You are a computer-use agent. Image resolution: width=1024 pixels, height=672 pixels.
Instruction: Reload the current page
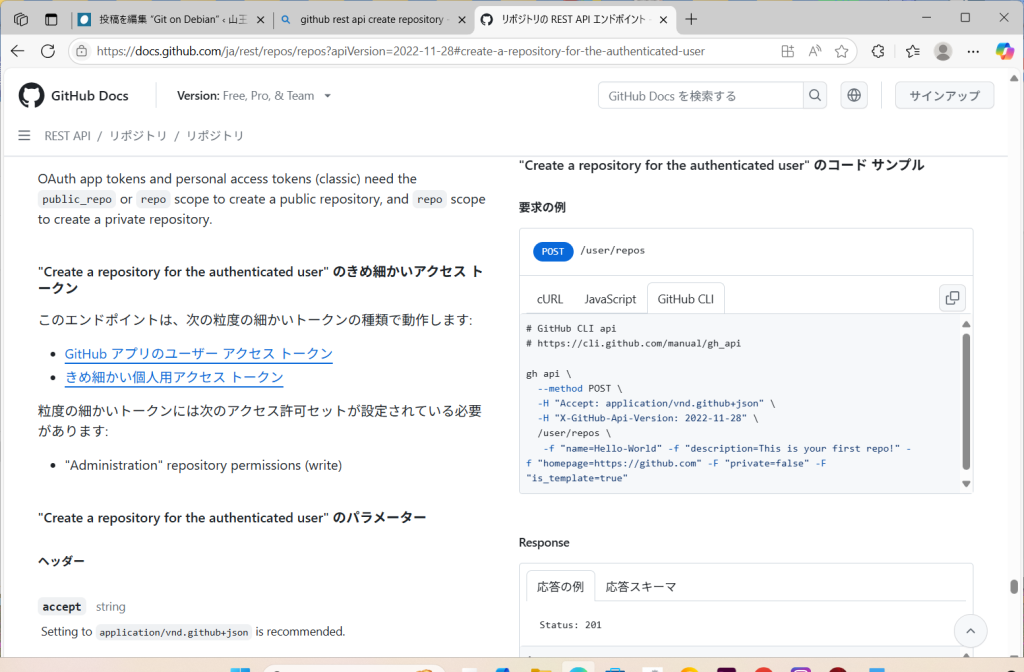48,51
